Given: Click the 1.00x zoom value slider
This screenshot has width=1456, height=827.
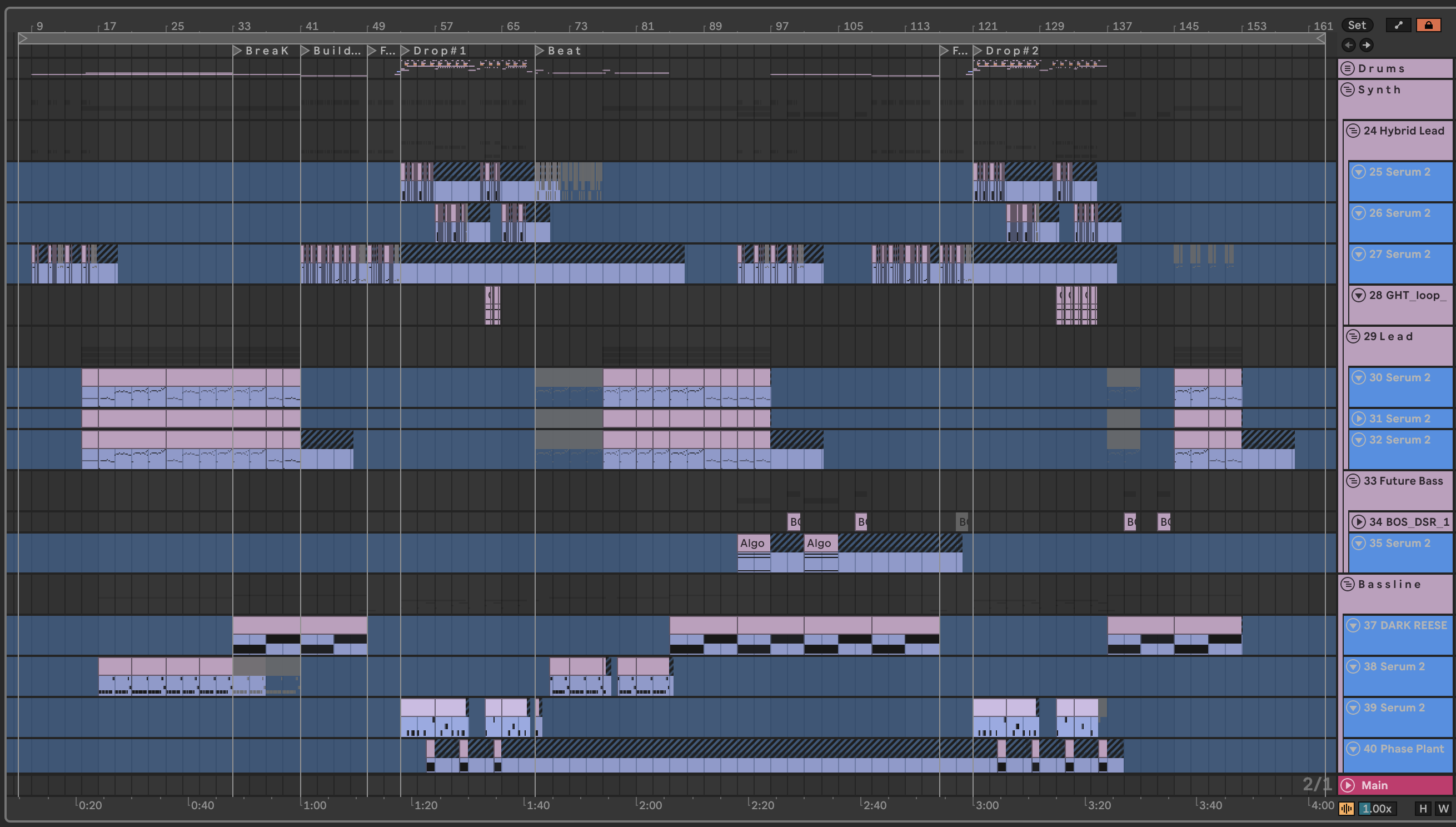Looking at the screenshot, I should pyautogui.click(x=1377, y=809).
